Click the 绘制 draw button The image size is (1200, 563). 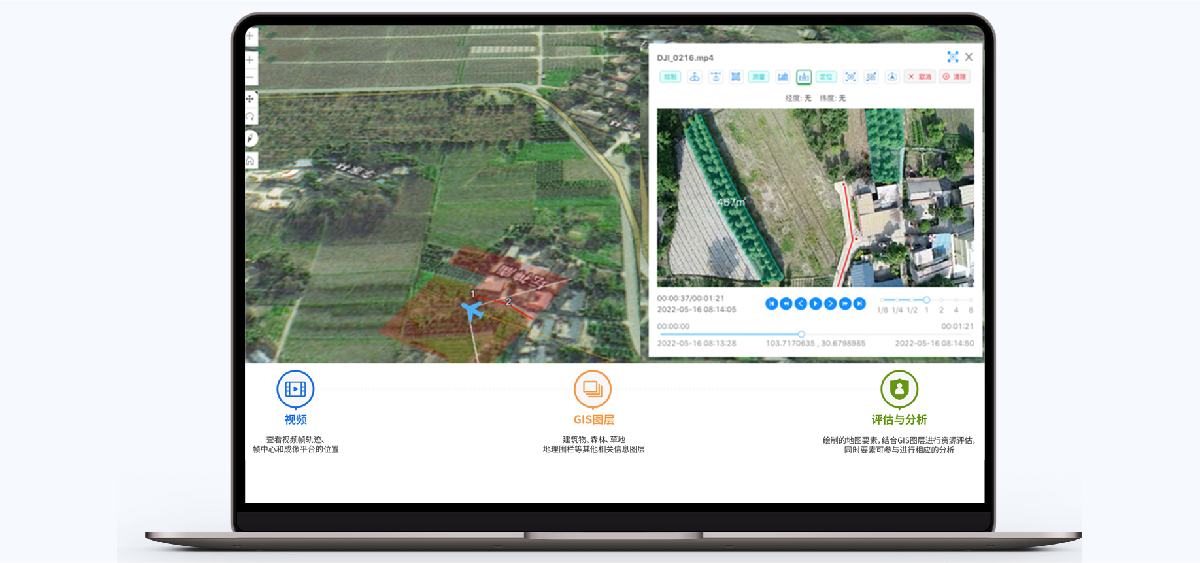tap(670, 76)
